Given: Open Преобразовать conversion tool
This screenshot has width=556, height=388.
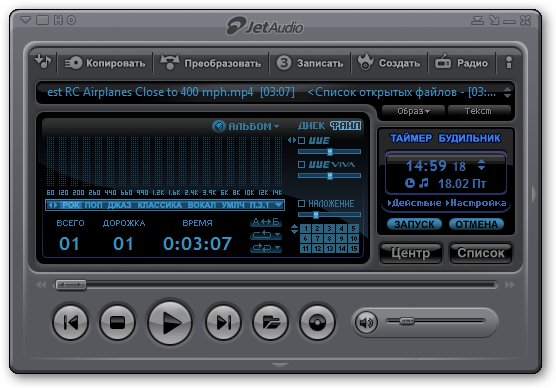Looking at the screenshot, I should (211, 63).
